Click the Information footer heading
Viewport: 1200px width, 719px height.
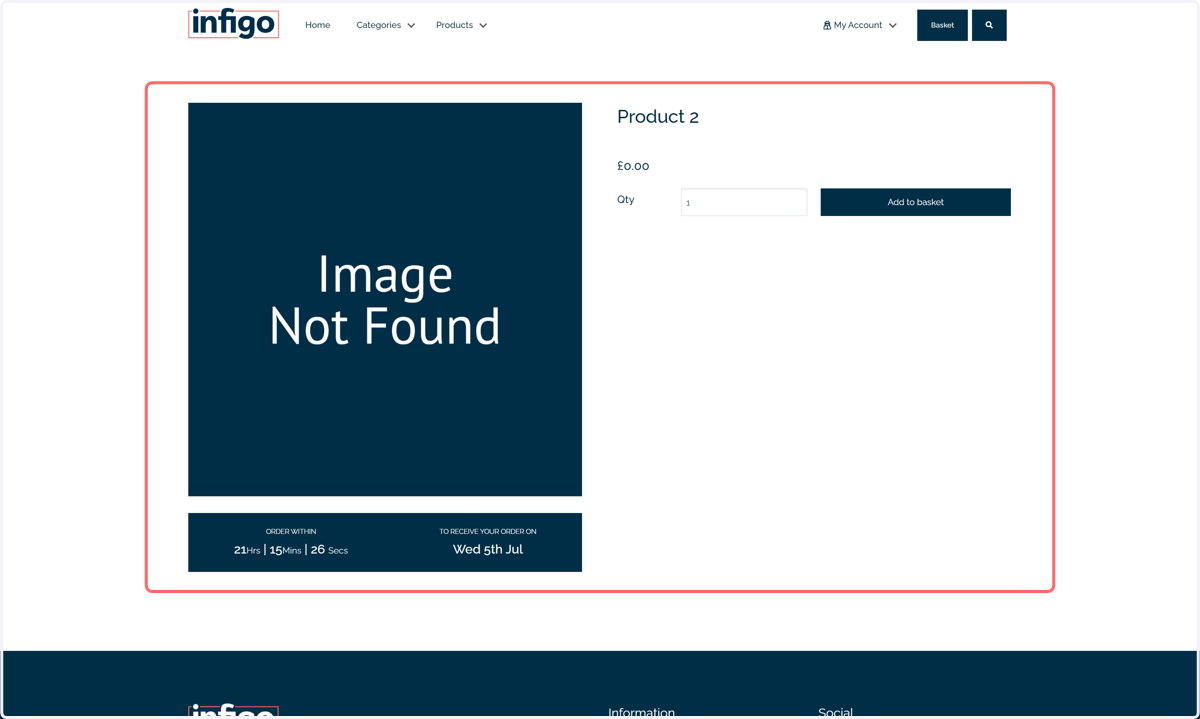641,712
